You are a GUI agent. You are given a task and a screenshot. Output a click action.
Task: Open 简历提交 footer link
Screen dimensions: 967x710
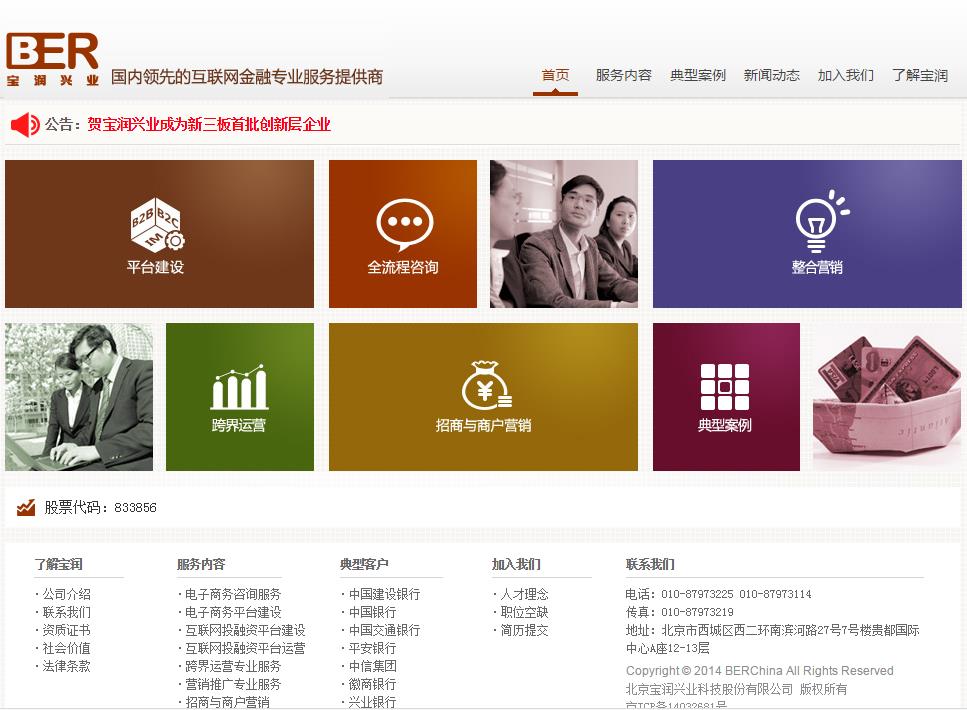(524, 630)
